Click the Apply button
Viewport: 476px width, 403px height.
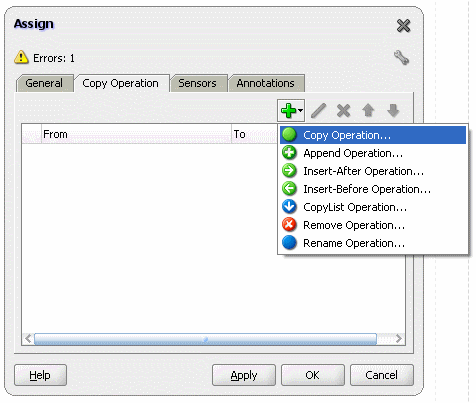pyautogui.click(x=244, y=375)
